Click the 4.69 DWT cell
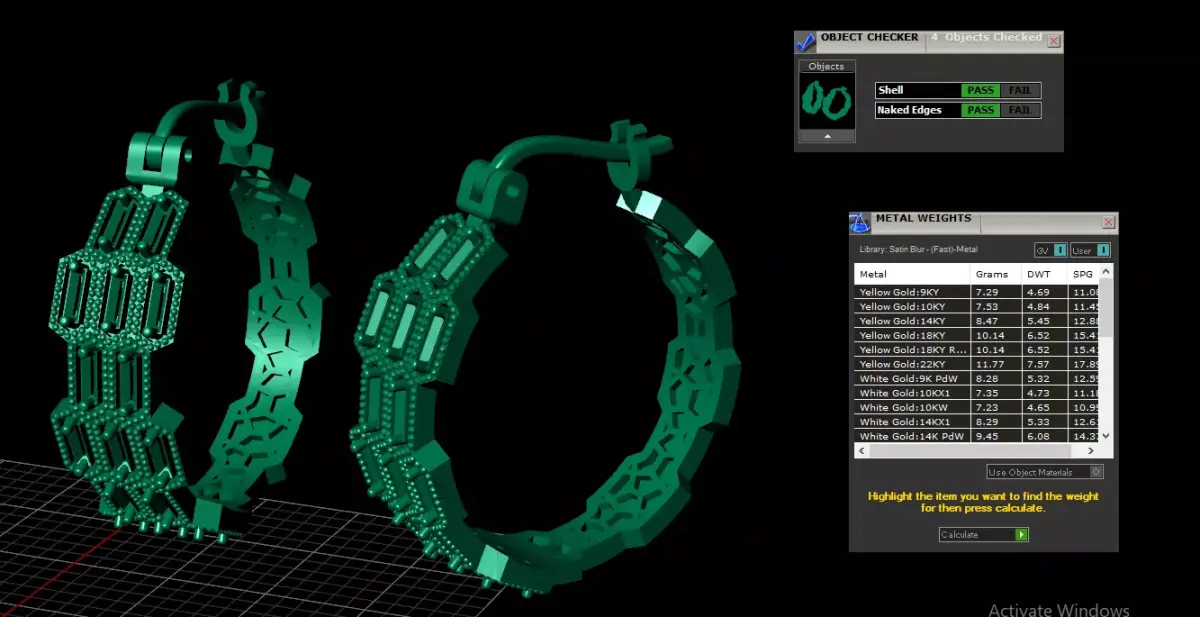The image size is (1200, 617). (x=1044, y=292)
